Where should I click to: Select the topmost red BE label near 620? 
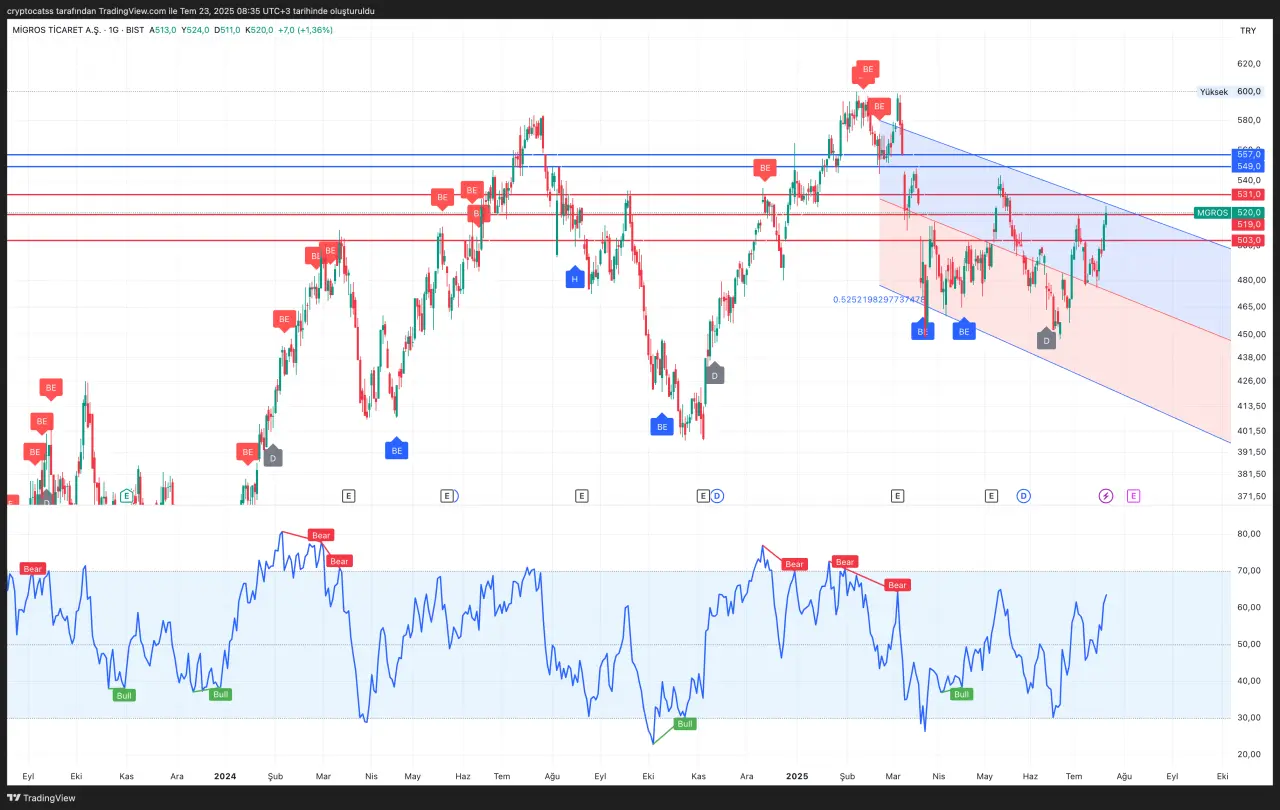click(x=868, y=70)
